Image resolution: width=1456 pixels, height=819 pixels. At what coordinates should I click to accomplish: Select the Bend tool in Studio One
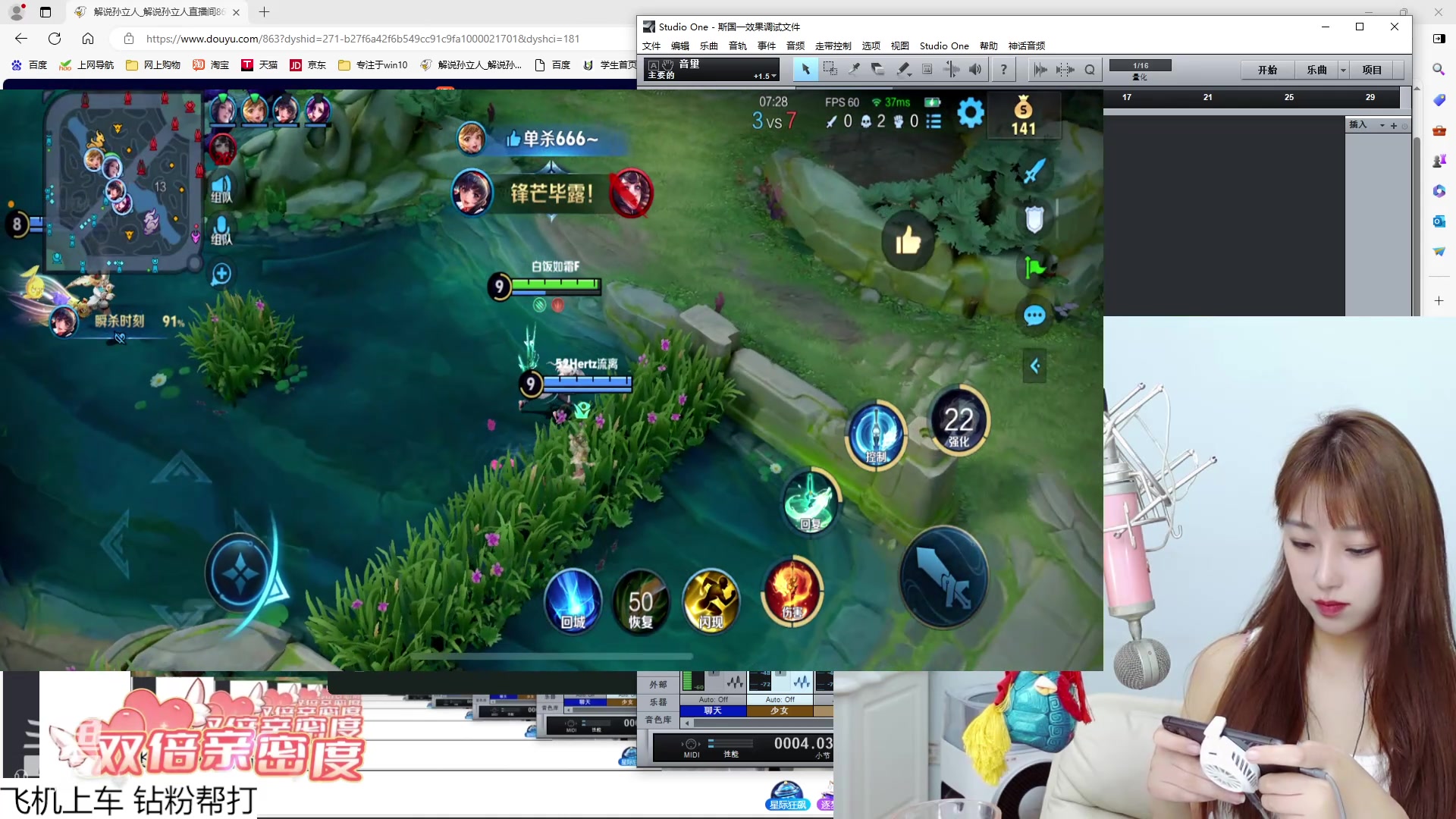tap(951, 70)
